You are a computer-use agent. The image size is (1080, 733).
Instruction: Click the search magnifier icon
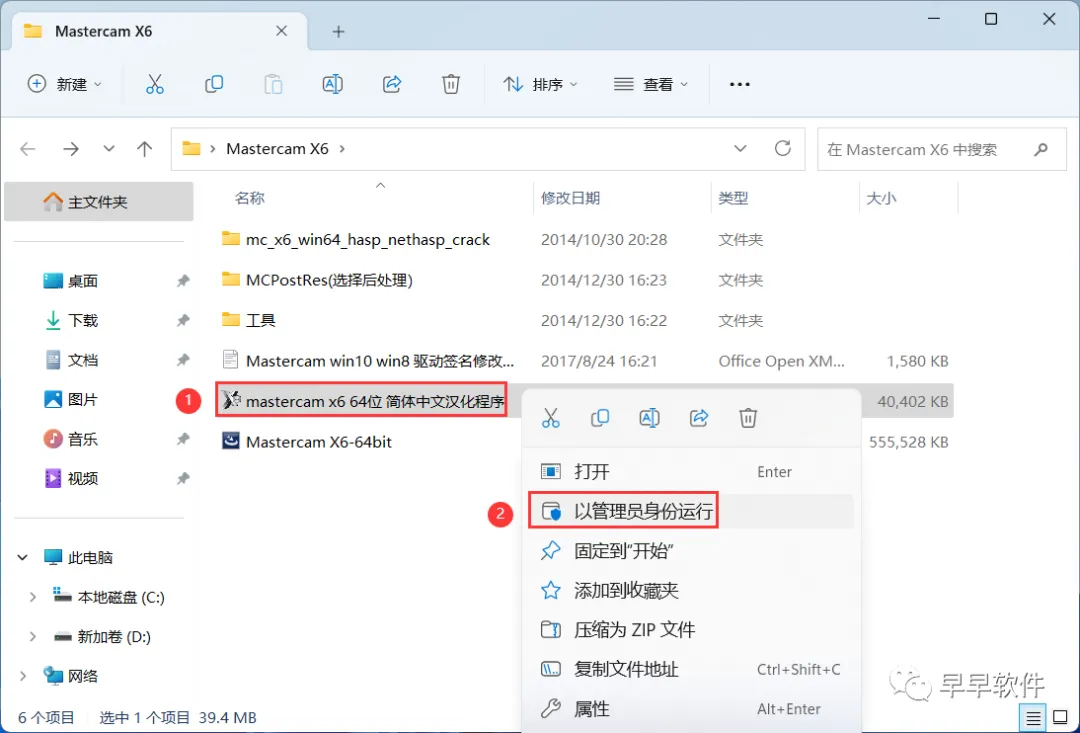click(1041, 149)
